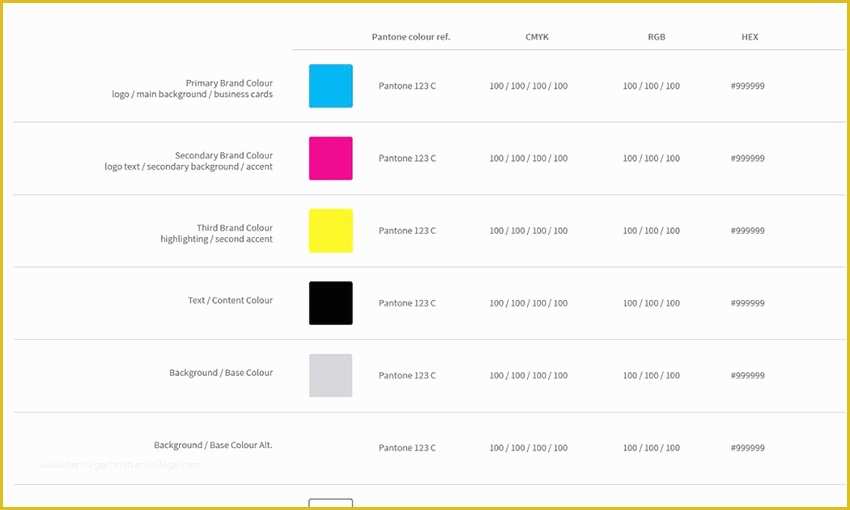
Task: Select 'logo / main background / business cards' text
Action: pyautogui.click(x=192, y=94)
